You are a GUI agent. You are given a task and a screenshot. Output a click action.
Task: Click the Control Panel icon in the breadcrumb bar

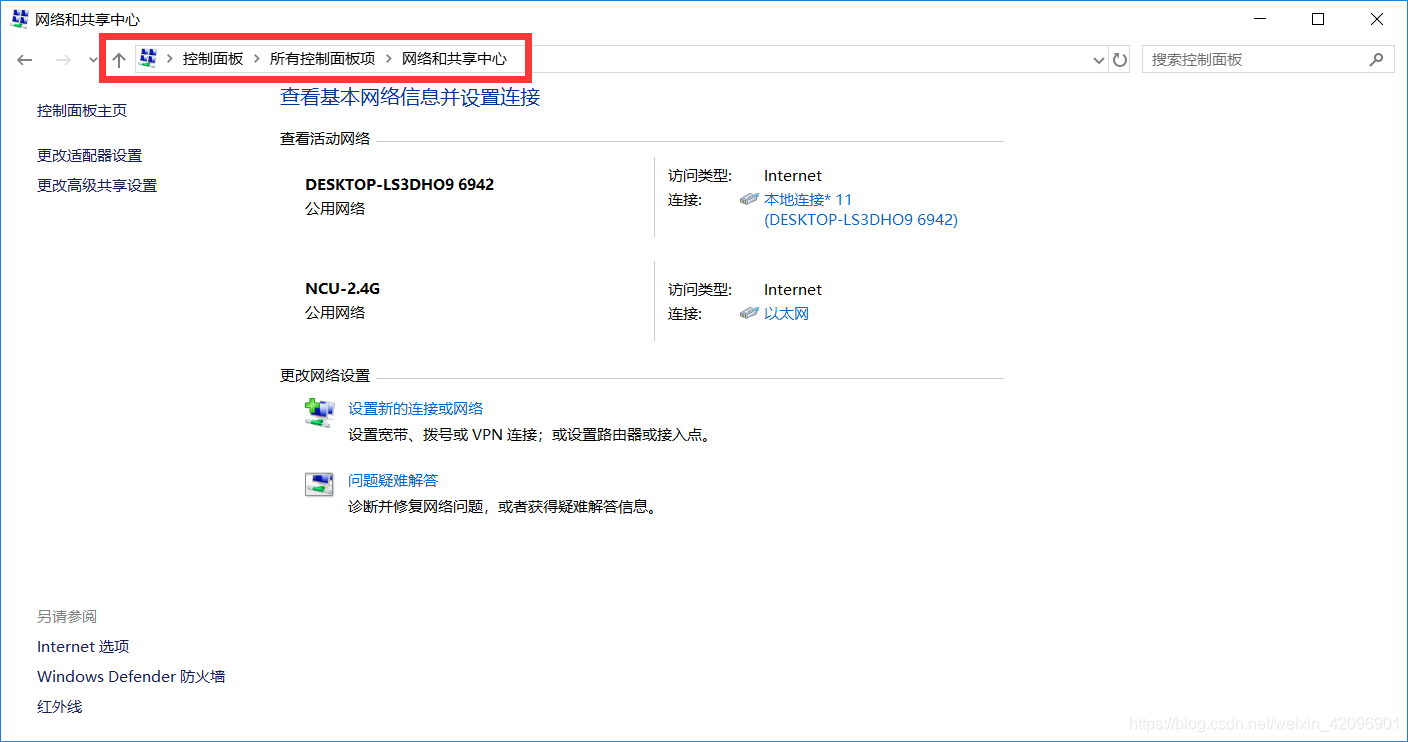(148, 58)
